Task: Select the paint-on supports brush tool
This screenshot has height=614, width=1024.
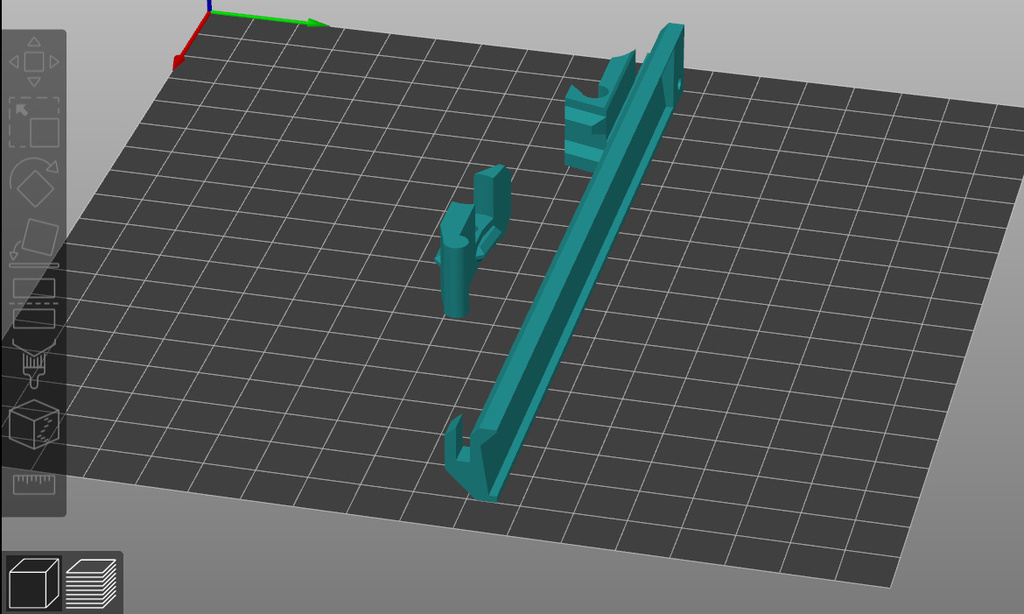Action: coord(34,364)
